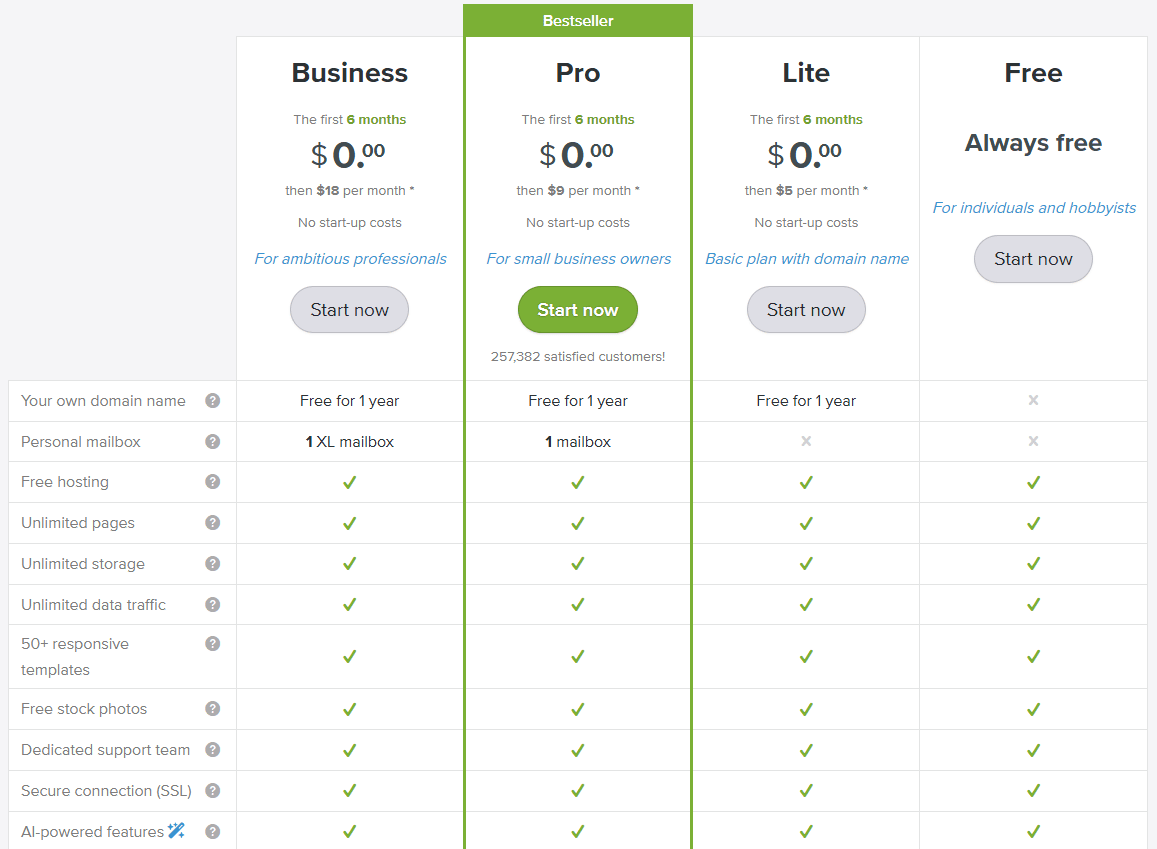Viewport: 1157px width, 849px height.
Task: Click 'For ambitious professionals' tagline
Action: tap(350, 259)
